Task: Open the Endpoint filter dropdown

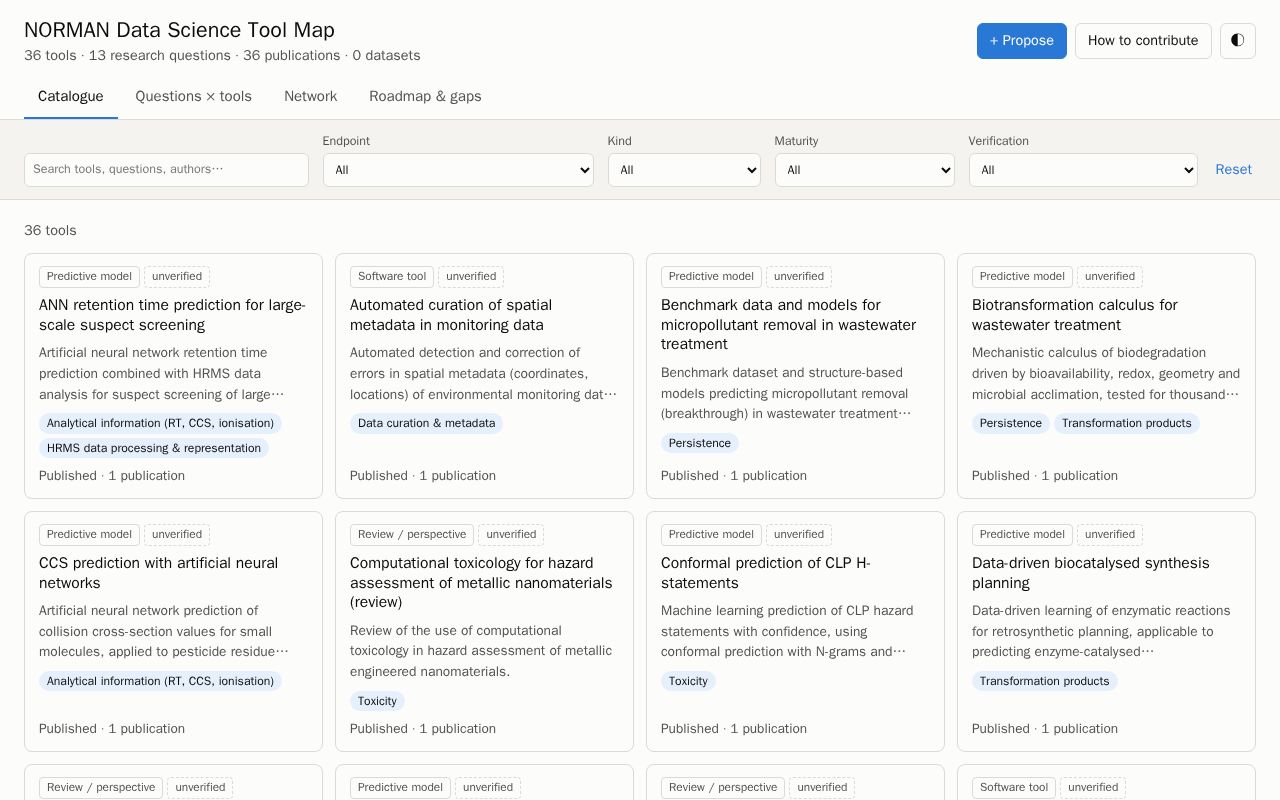Action: click(458, 170)
